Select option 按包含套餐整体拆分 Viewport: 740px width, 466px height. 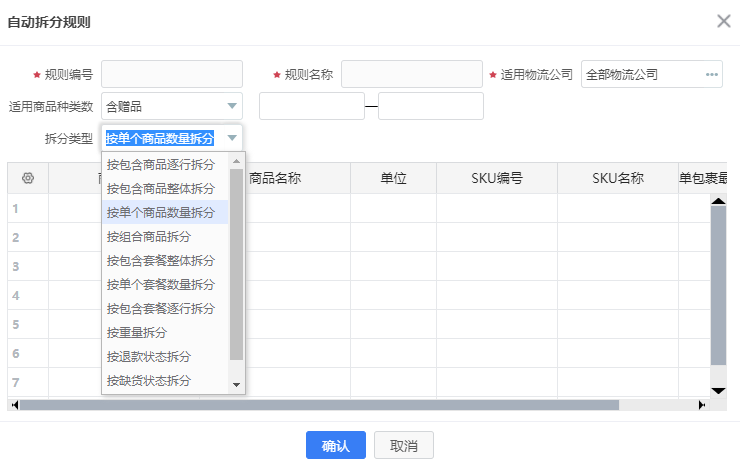click(165, 261)
